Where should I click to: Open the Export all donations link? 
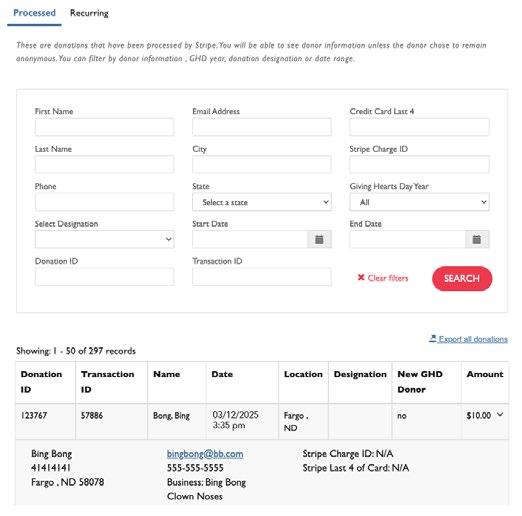click(473, 339)
